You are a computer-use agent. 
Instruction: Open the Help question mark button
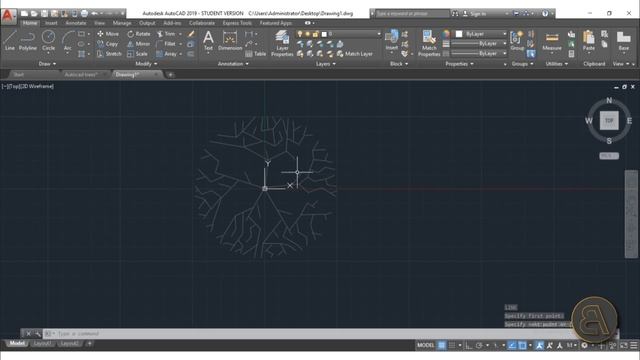click(545, 13)
